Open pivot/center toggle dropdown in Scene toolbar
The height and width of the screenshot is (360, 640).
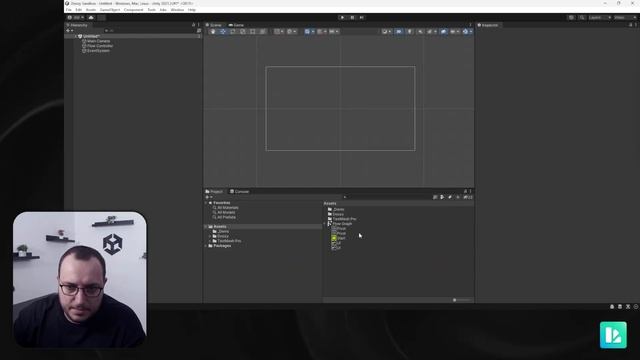pos(279,31)
